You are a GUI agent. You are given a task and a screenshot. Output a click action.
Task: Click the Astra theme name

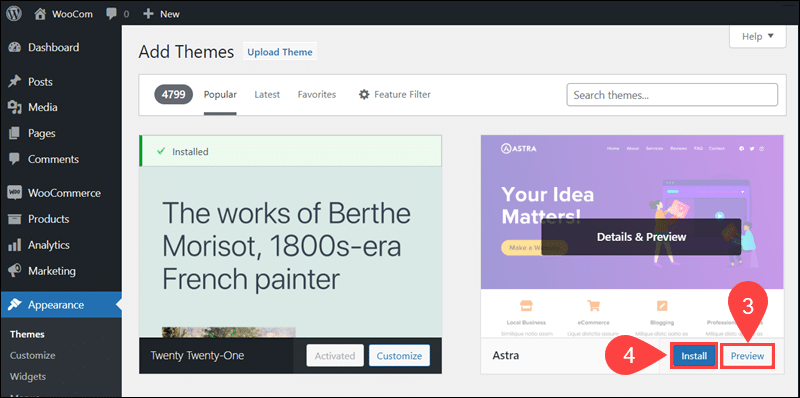pyautogui.click(x=506, y=356)
